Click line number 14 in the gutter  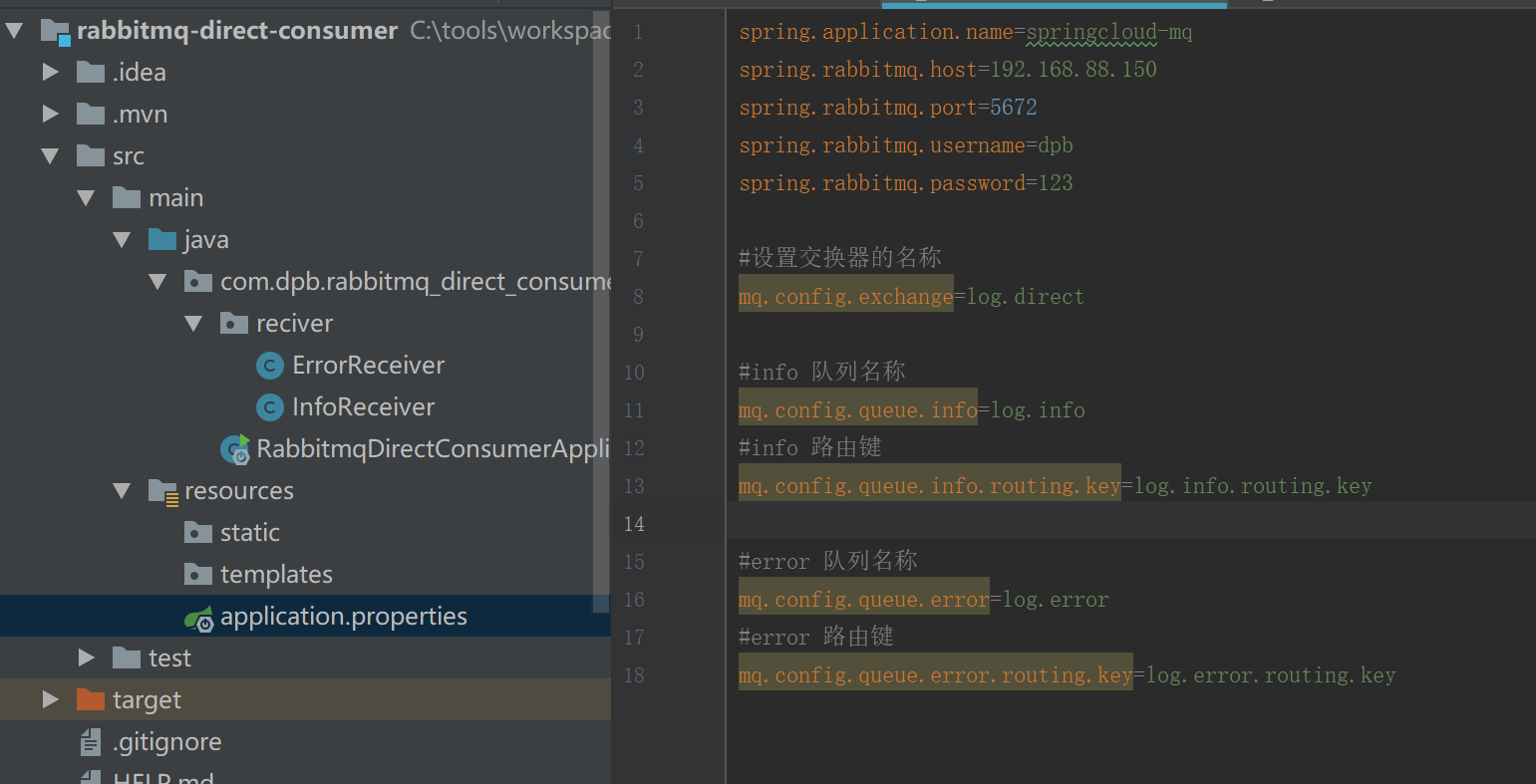click(634, 524)
